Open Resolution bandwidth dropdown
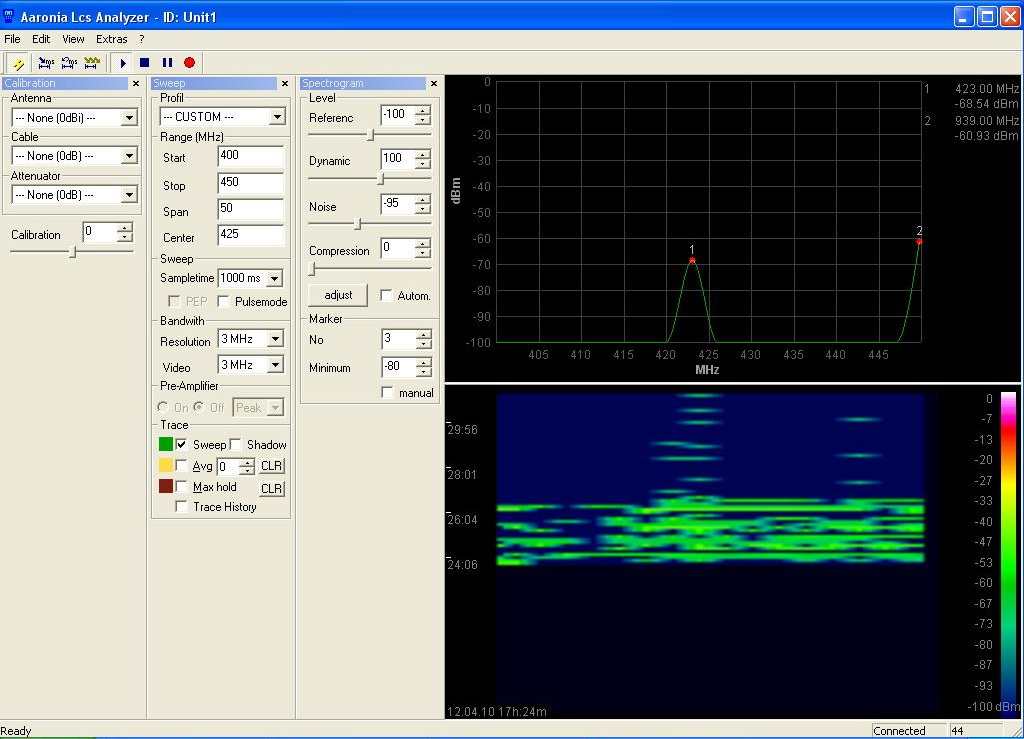The height and width of the screenshot is (739, 1024). pos(276,339)
